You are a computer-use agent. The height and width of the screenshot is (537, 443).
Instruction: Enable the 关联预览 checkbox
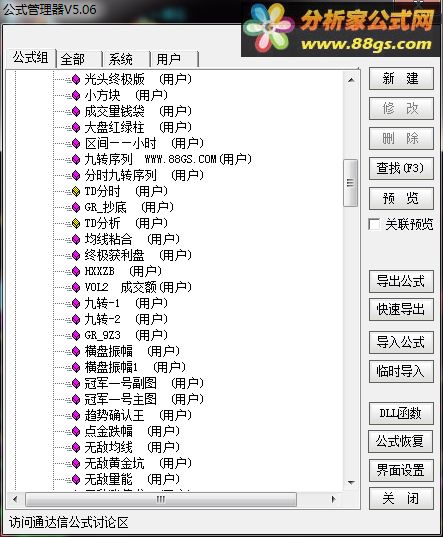point(374,225)
